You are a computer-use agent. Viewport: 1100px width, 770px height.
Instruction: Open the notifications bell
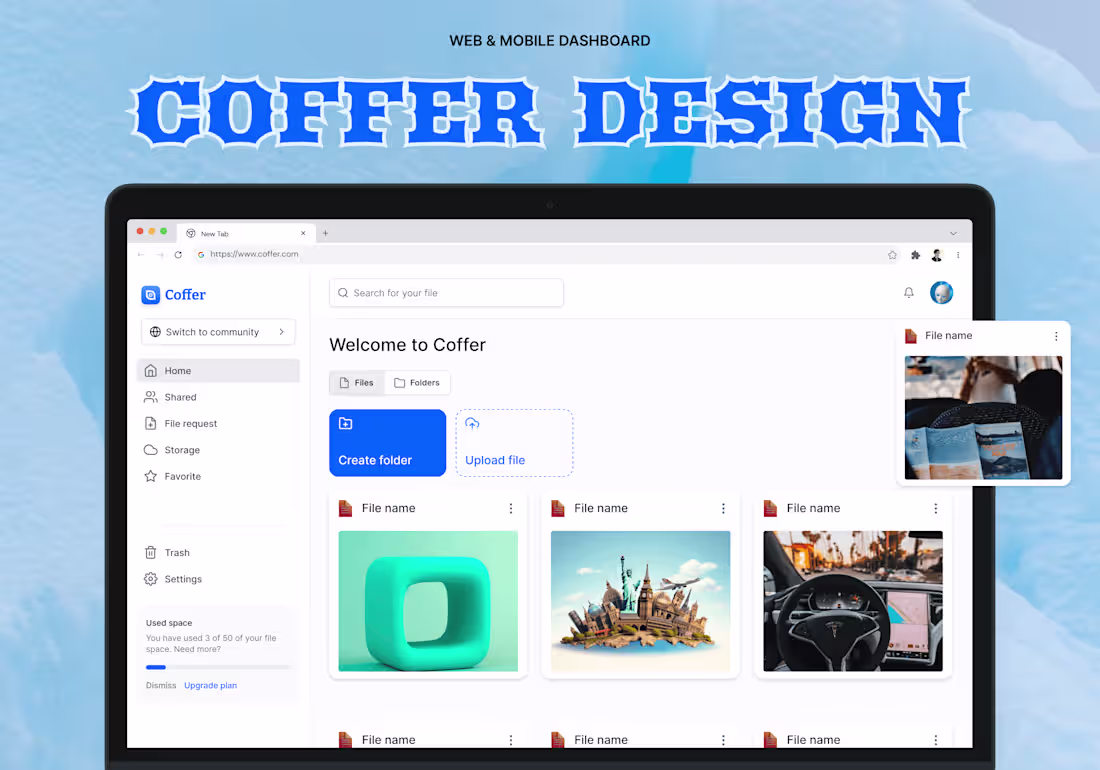[908, 292]
